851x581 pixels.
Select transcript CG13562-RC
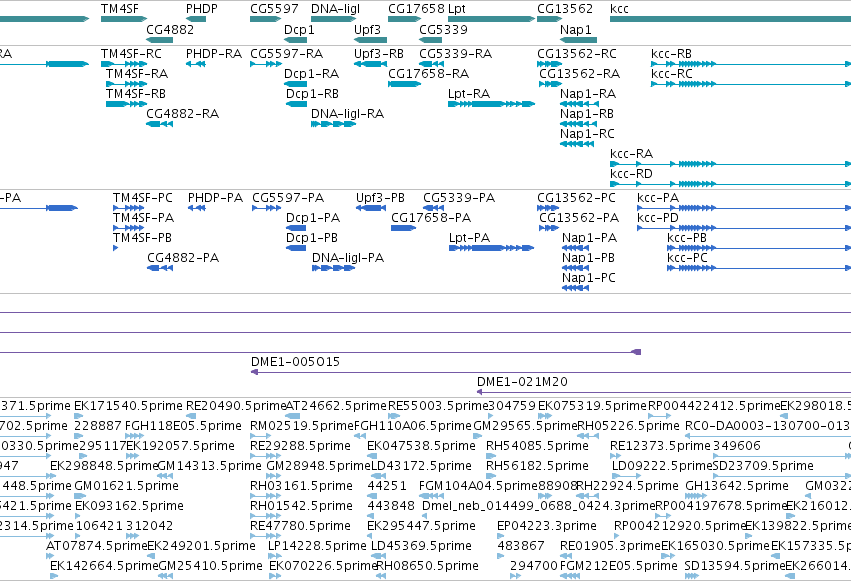coord(549,64)
